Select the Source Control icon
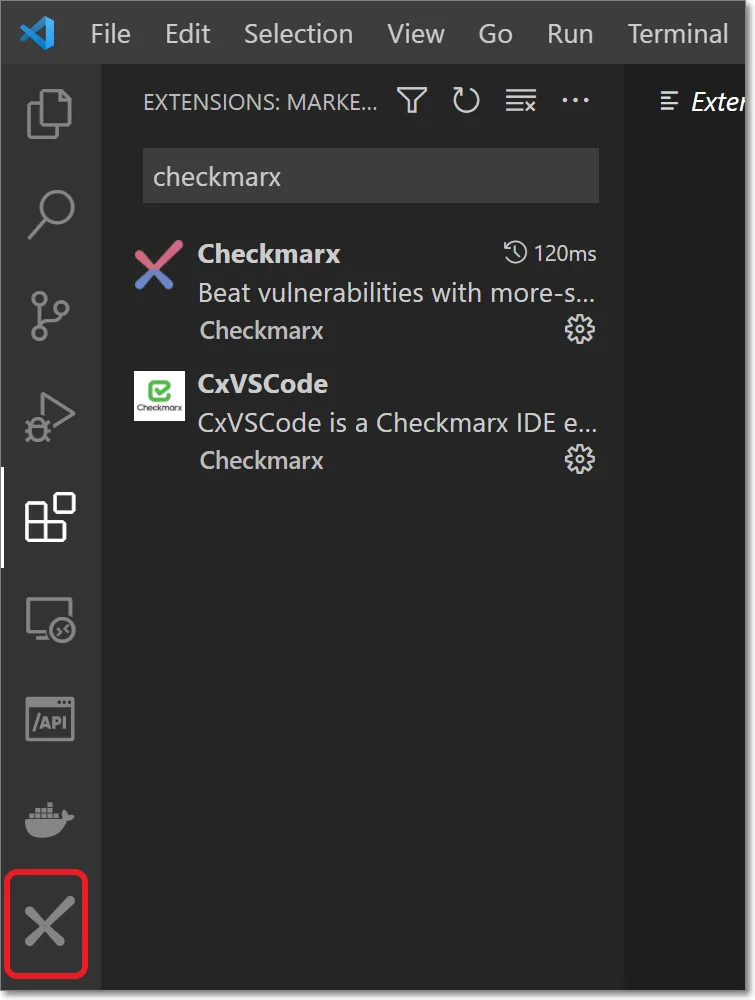This screenshot has width=755, height=1000. point(47,315)
